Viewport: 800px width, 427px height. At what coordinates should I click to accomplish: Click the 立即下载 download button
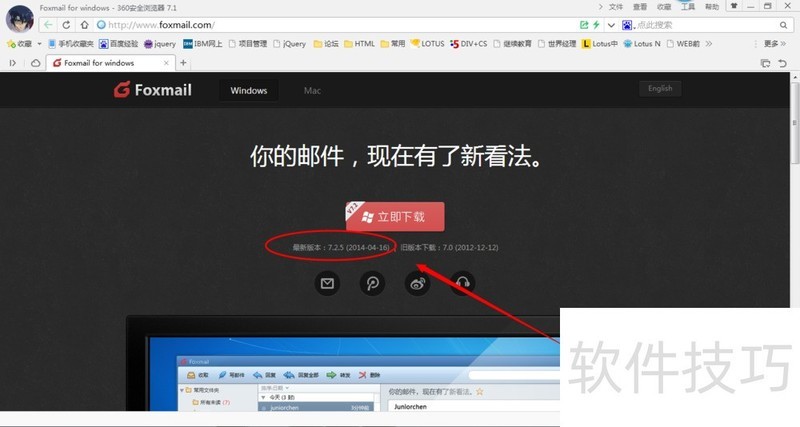point(395,216)
